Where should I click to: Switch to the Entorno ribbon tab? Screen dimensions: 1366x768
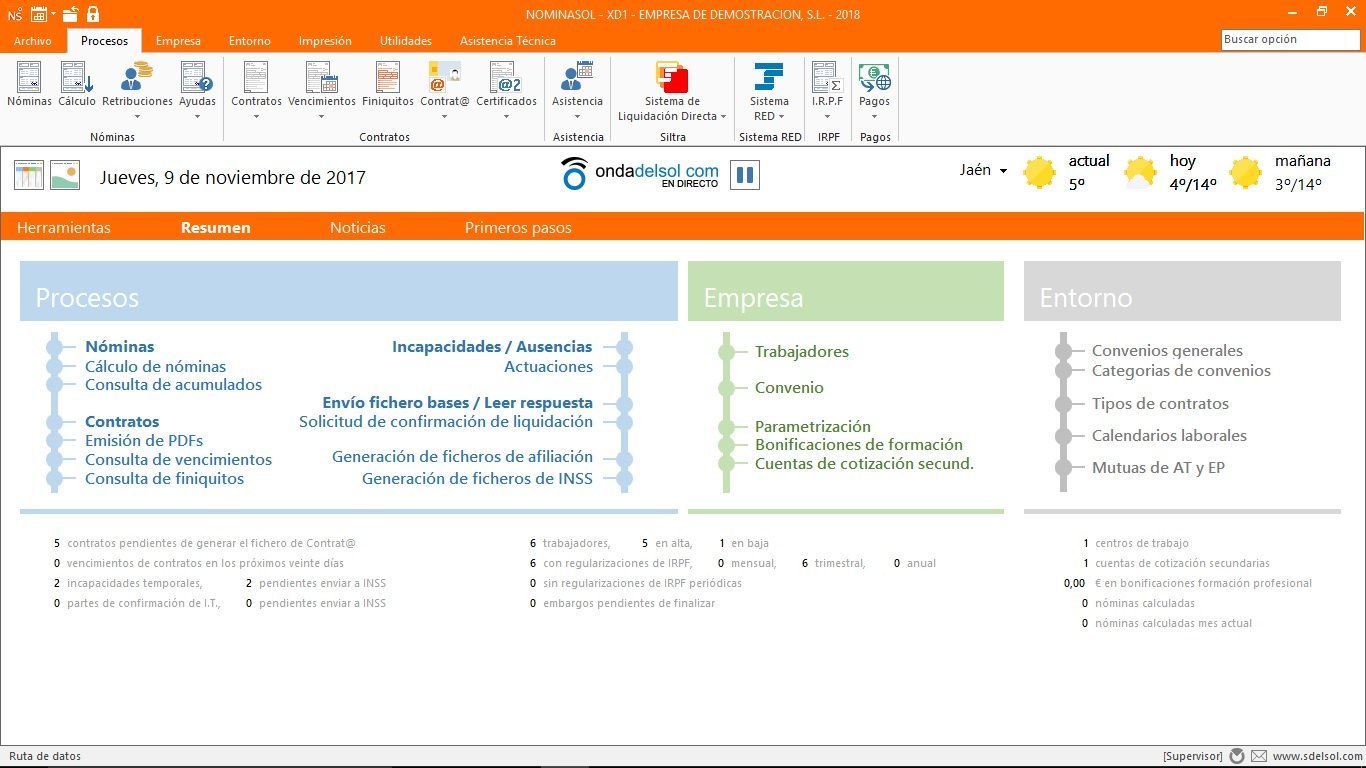pos(249,41)
